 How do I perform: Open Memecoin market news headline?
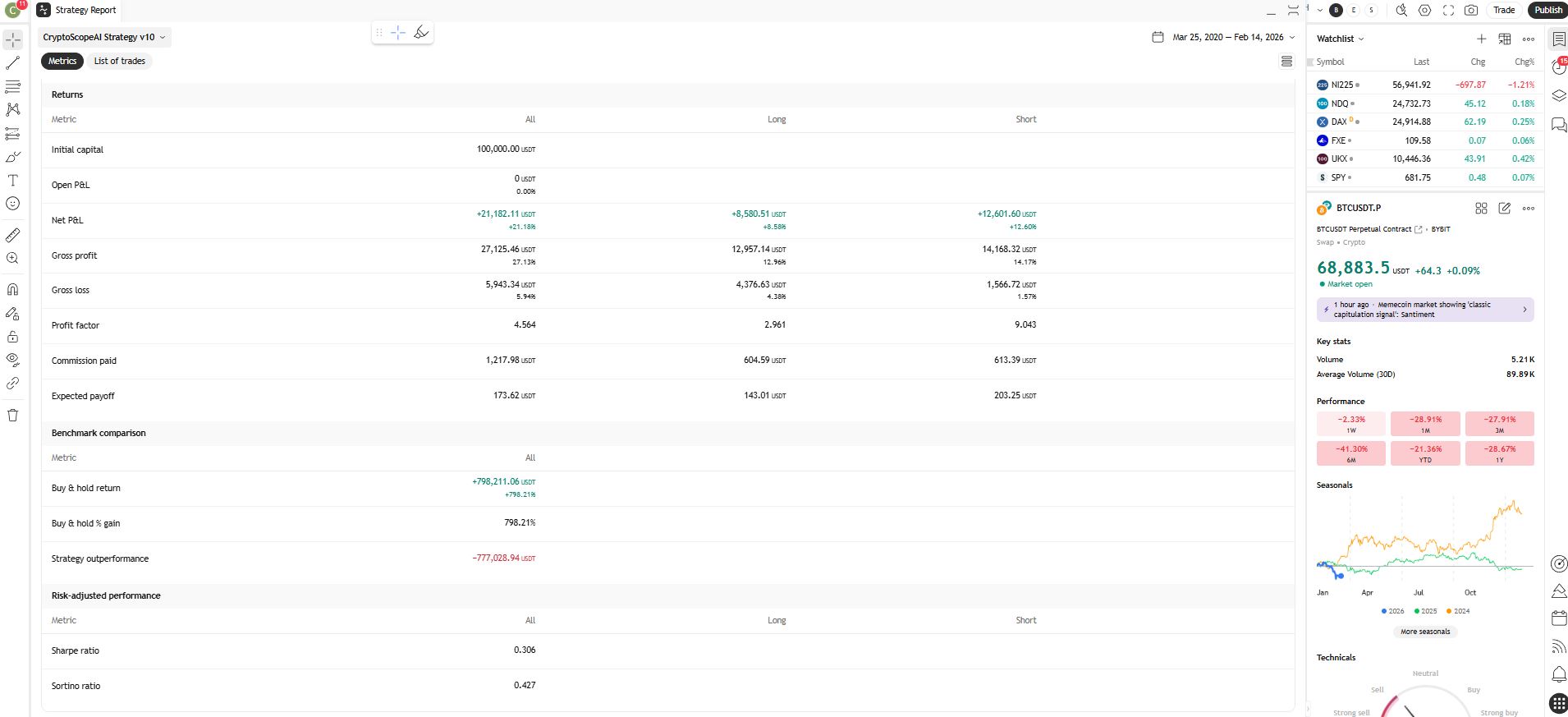click(1425, 310)
